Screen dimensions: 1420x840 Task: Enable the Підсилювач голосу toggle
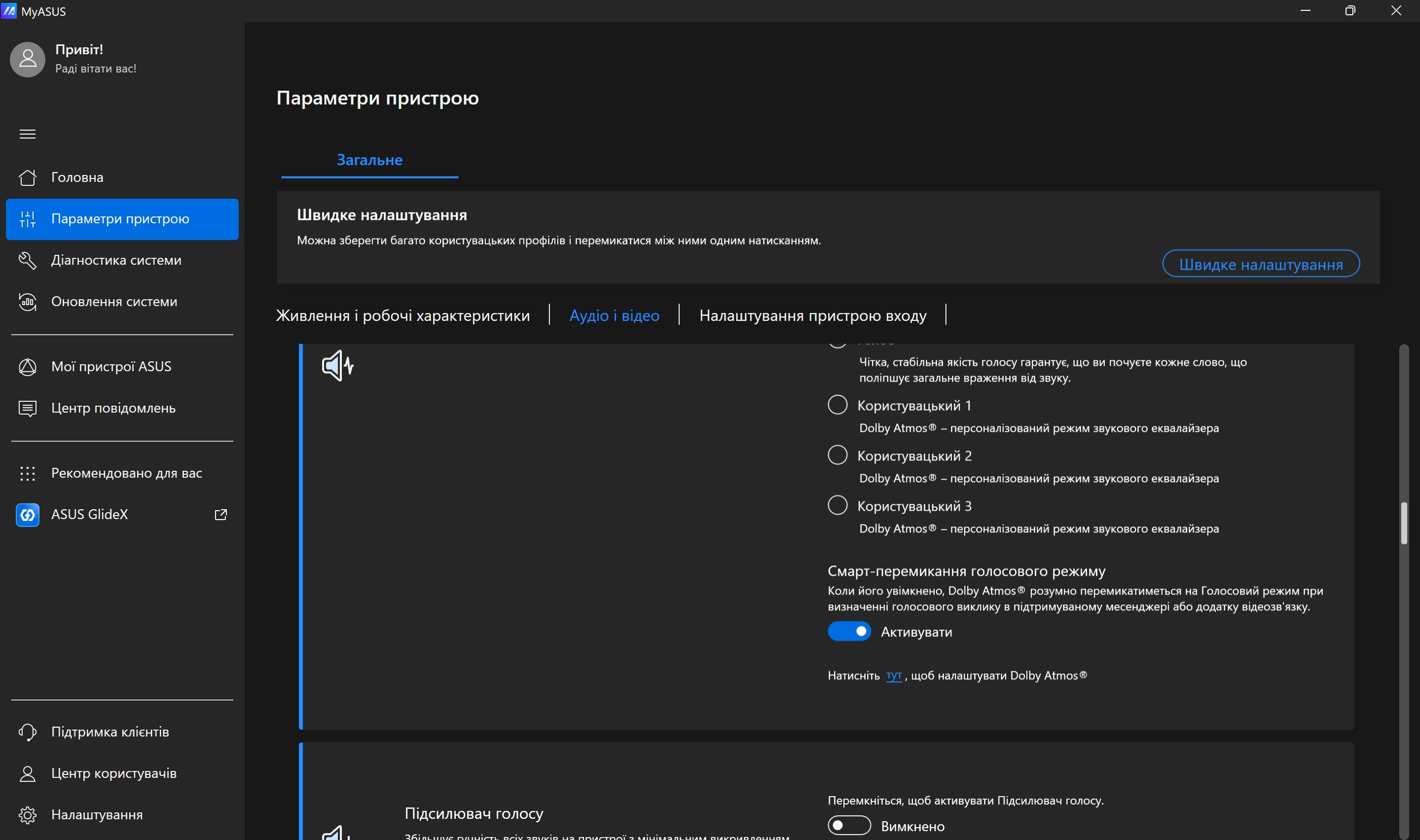pyautogui.click(x=849, y=826)
